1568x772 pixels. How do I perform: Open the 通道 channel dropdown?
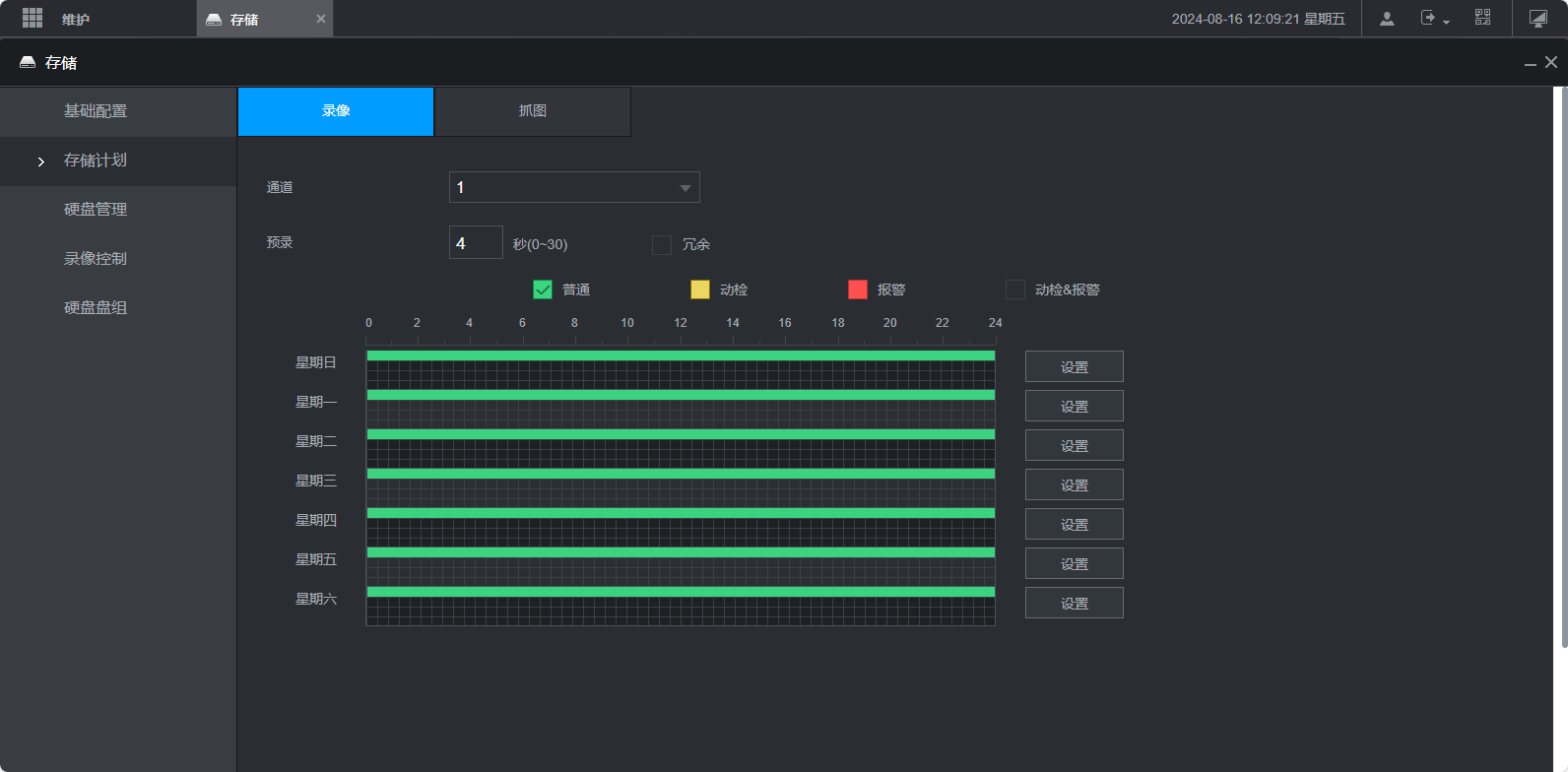point(574,187)
